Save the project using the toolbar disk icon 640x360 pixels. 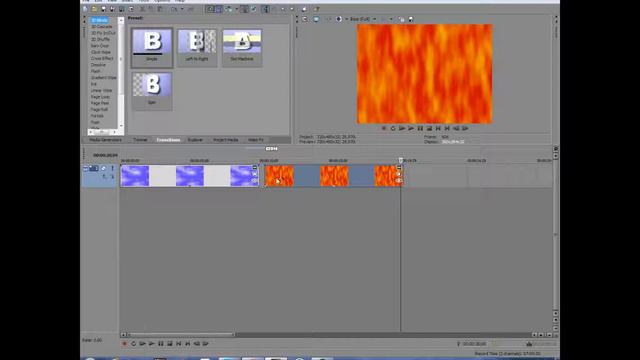pyautogui.click(x=103, y=9)
